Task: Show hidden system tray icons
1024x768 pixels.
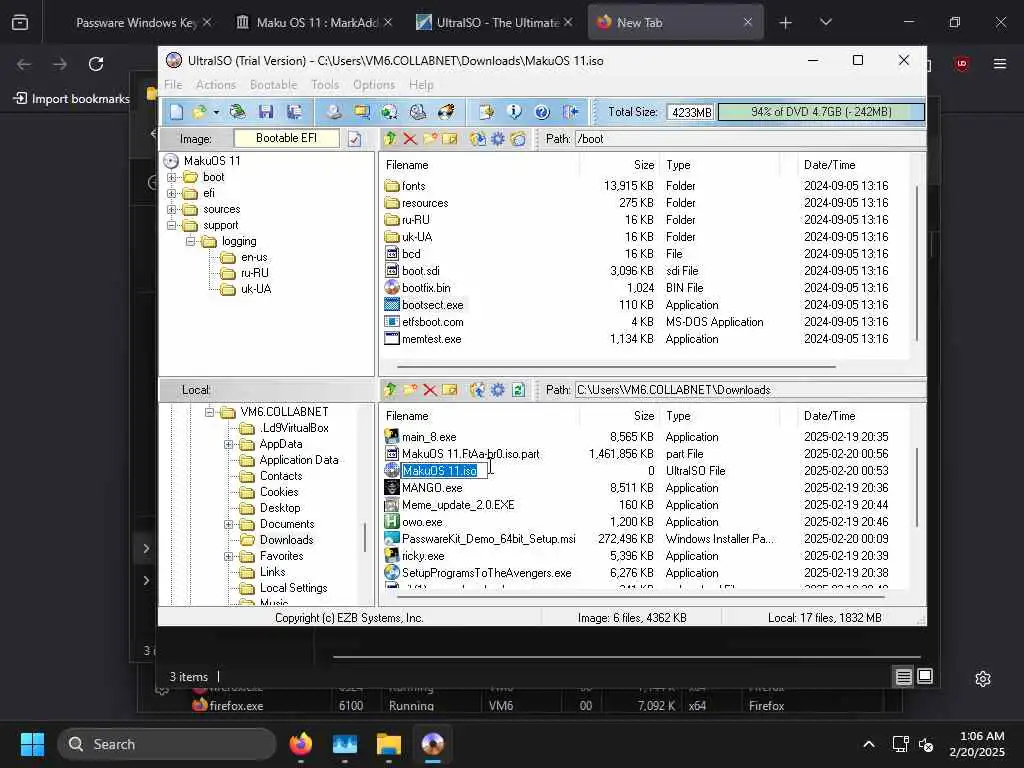Action: click(869, 744)
